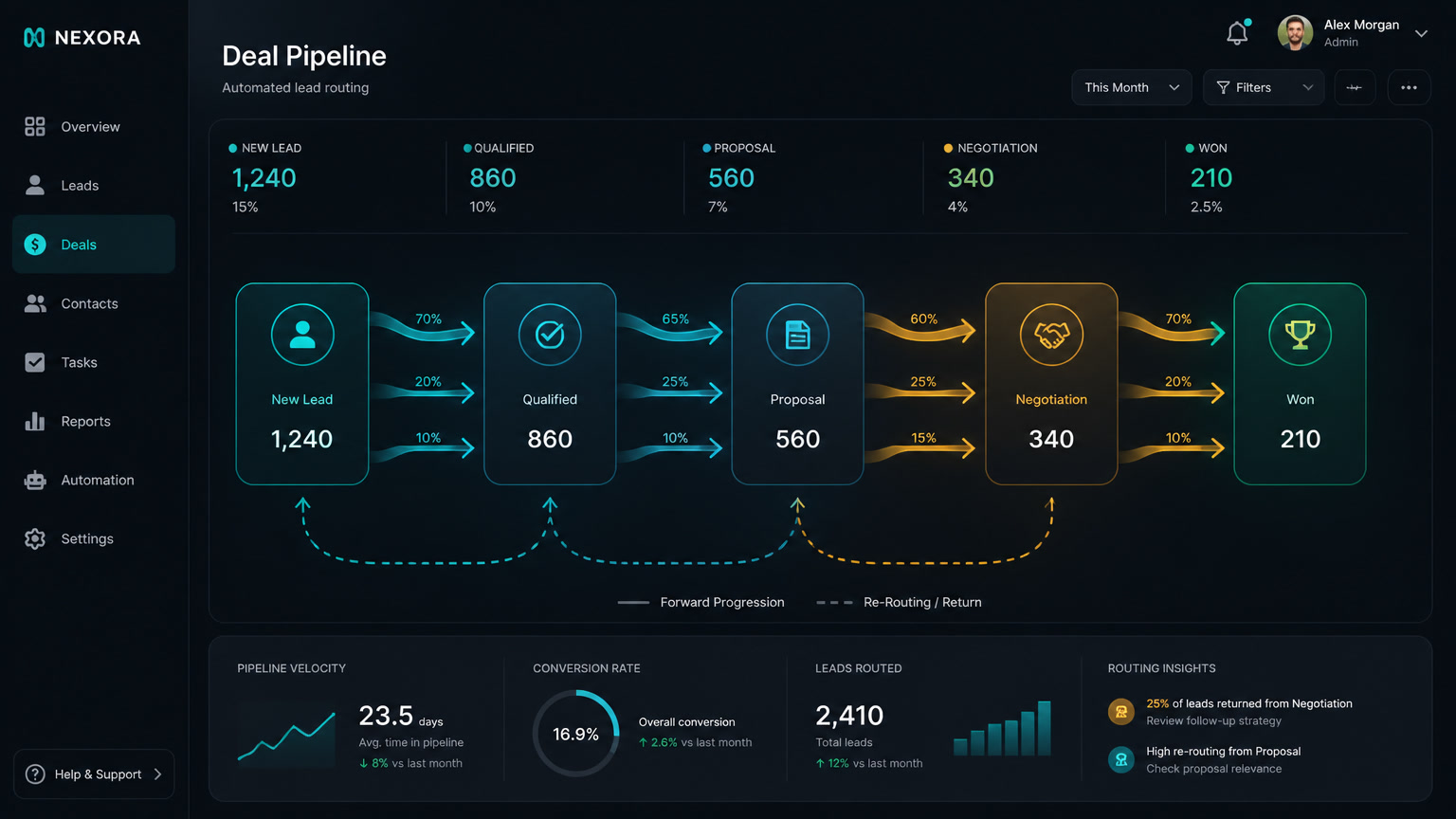Click the 70% arrow from New Lead
Viewport: 1456px width, 819px height.
(422, 326)
